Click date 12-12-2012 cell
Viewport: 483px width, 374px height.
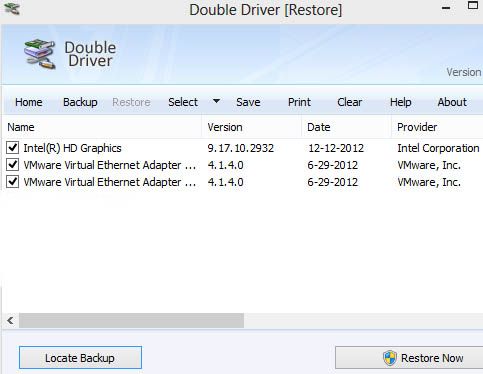(336, 148)
